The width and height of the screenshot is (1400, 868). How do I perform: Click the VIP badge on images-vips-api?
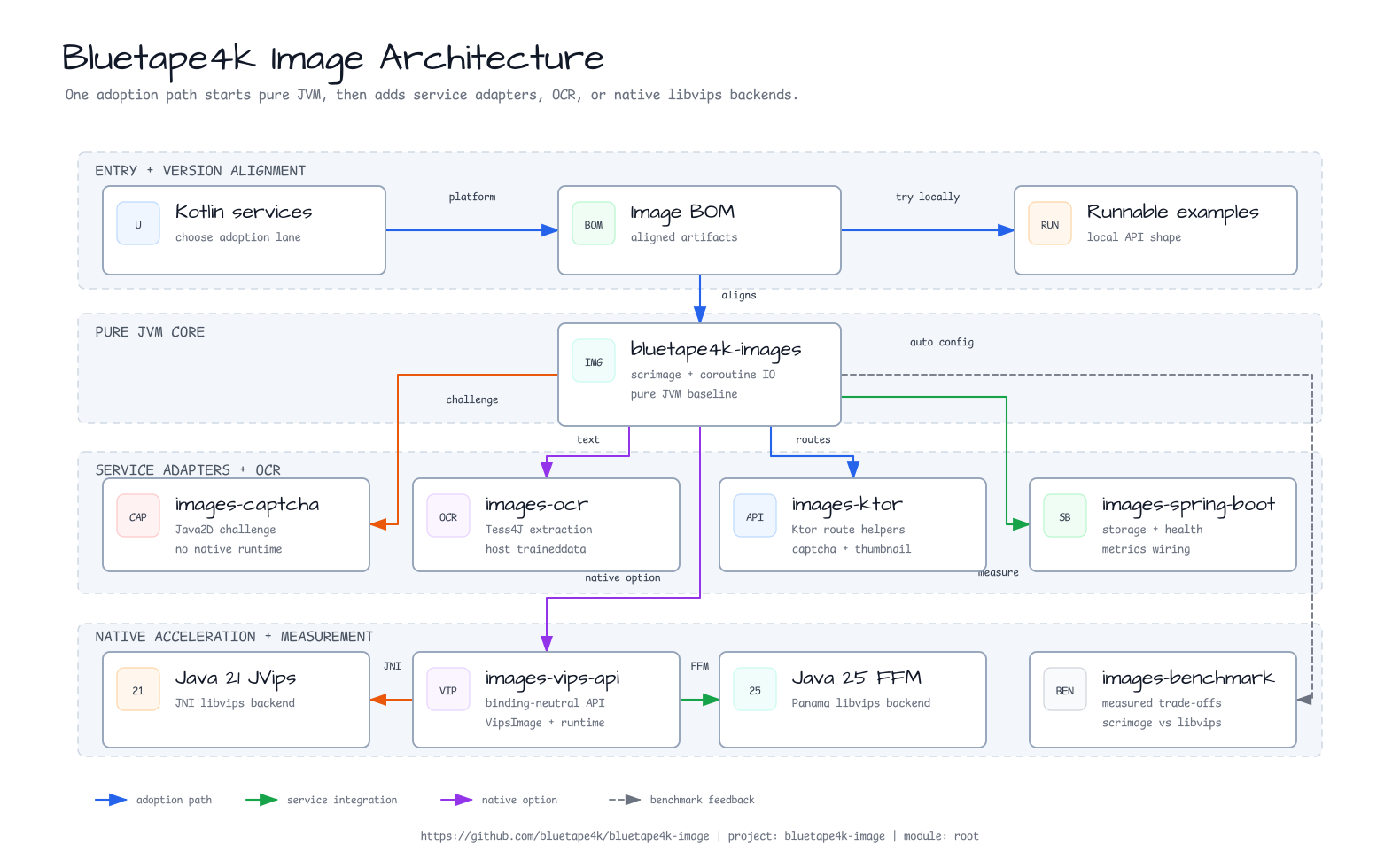448,689
